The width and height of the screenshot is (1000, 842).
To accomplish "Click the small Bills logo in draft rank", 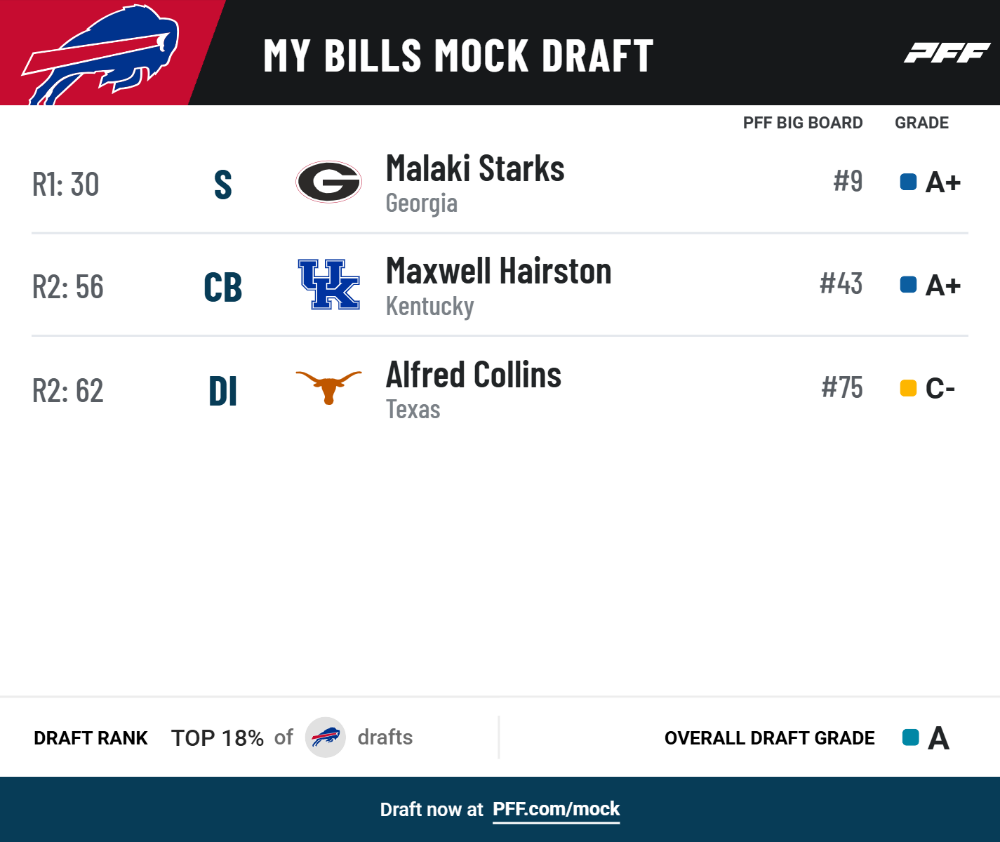I will [x=325, y=737].
